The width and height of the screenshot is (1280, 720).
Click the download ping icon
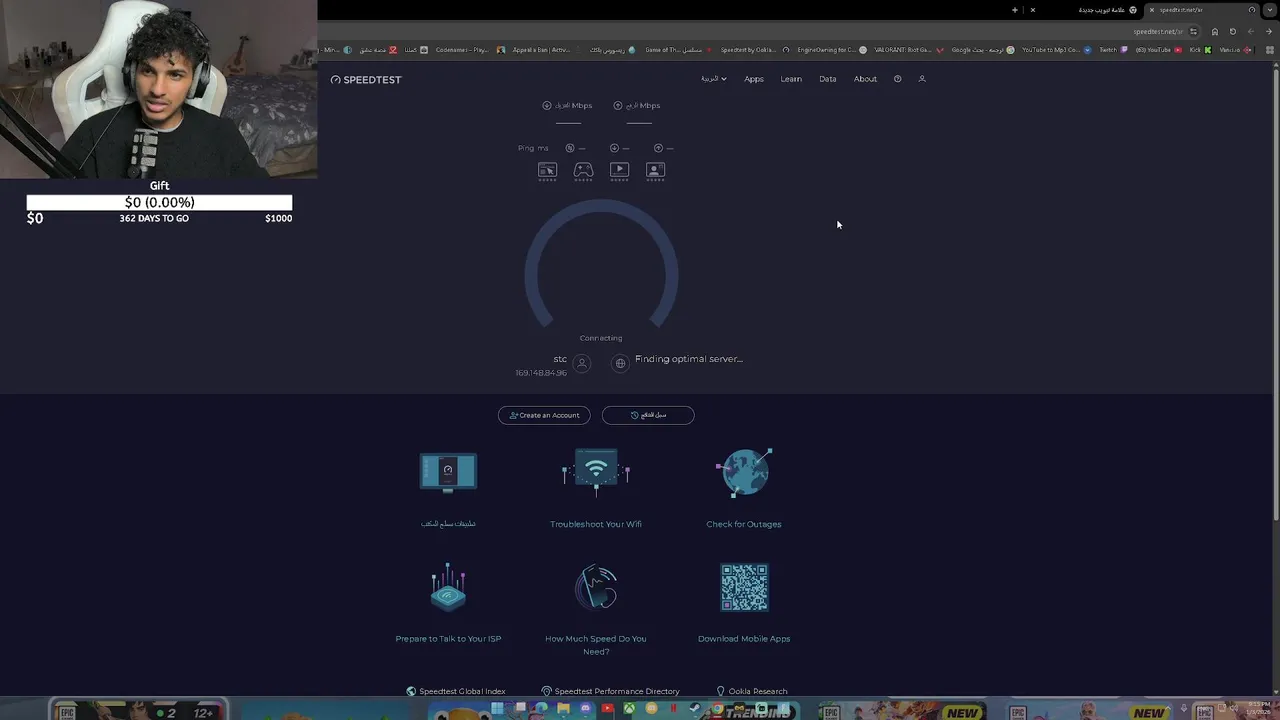[x=614, y=148]
